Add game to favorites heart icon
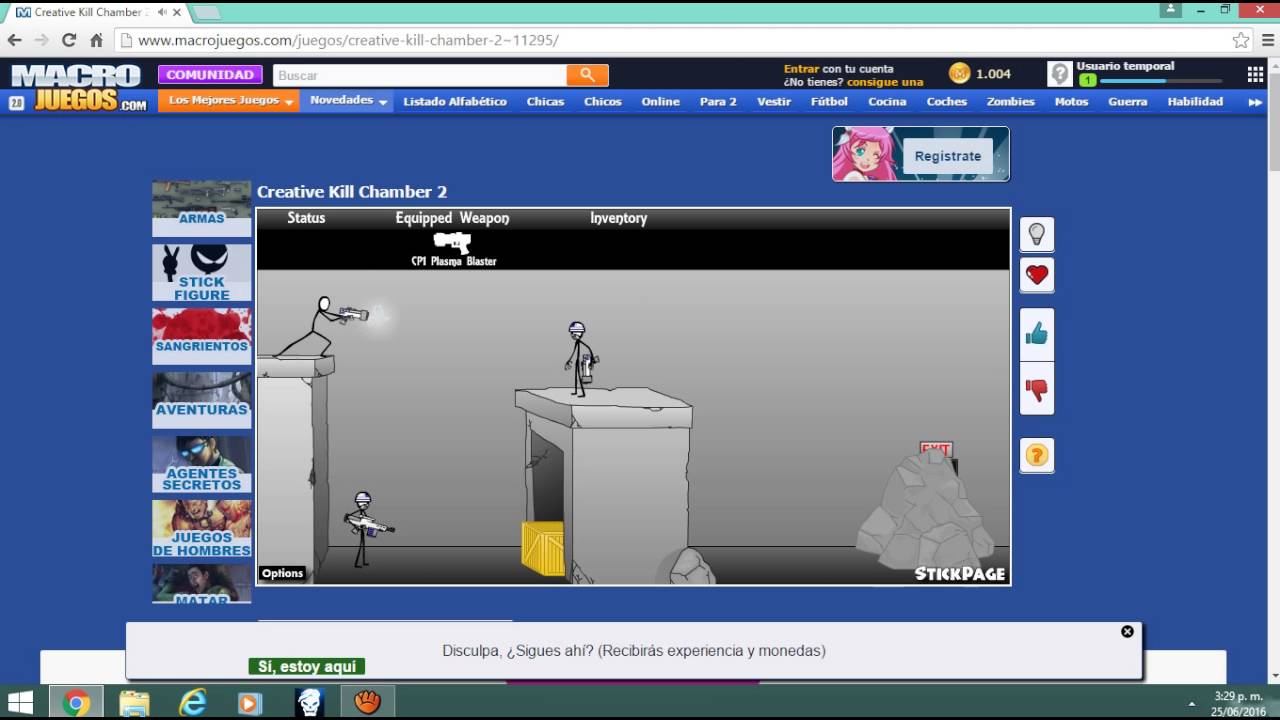 tap(1037, 275)
